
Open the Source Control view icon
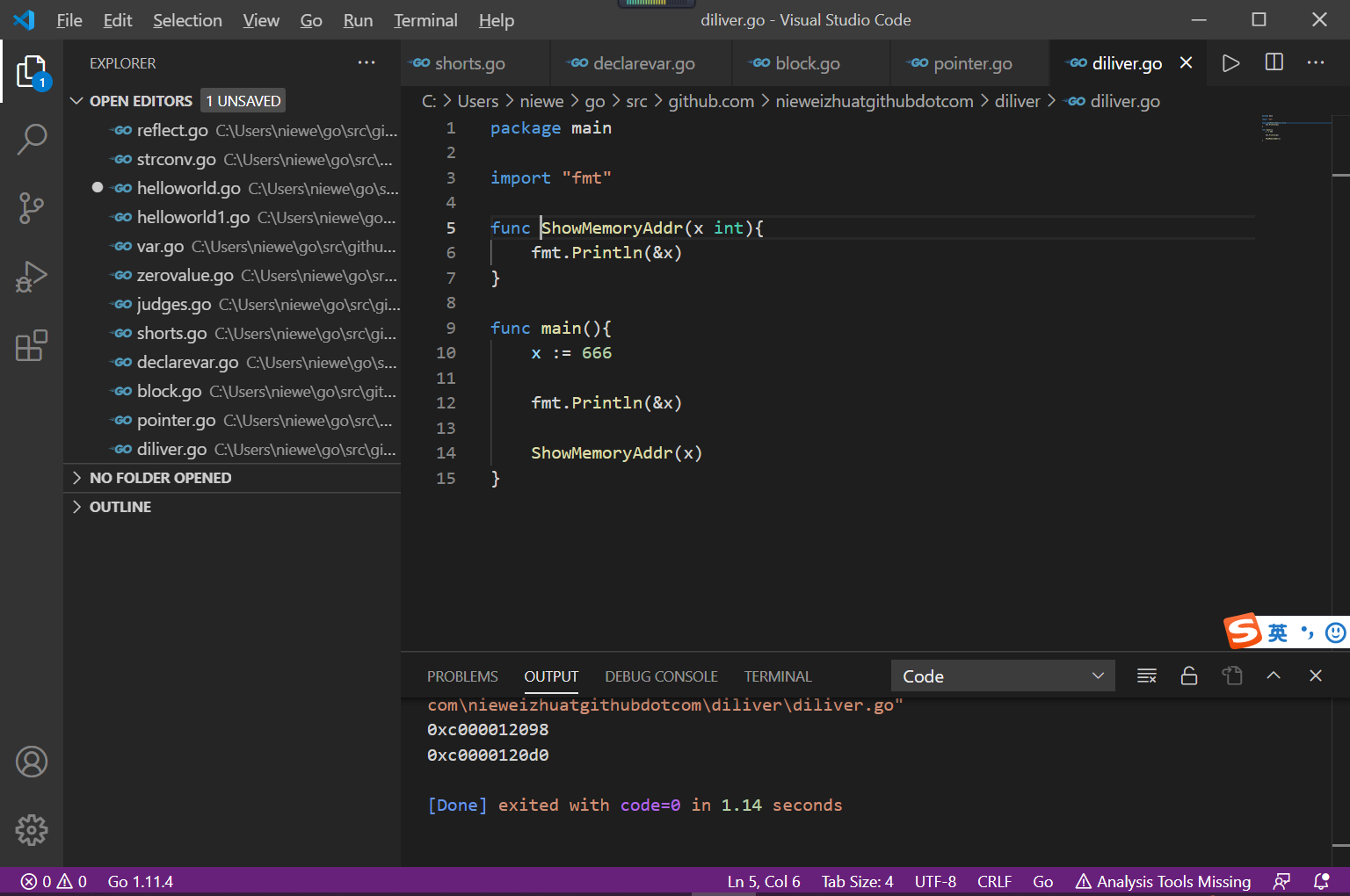click(32, 208)
